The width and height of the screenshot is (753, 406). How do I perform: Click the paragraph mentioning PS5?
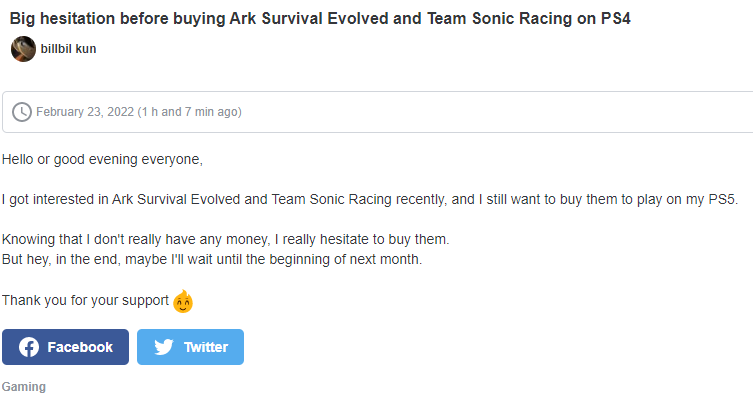point(370,199)
